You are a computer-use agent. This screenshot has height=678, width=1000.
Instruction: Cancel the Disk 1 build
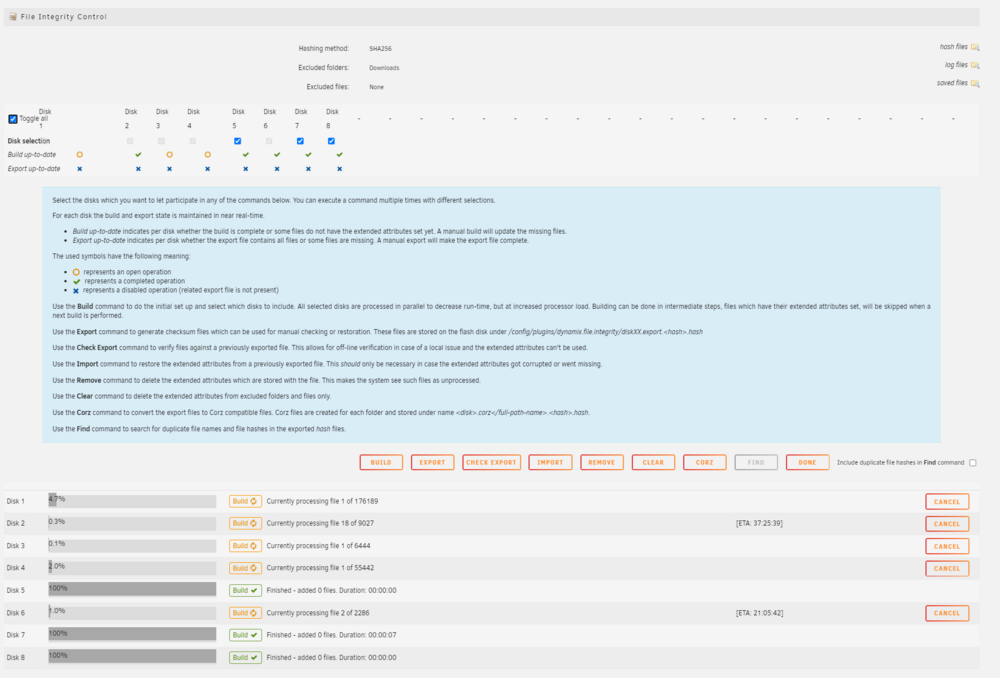[x=947, y=502]
